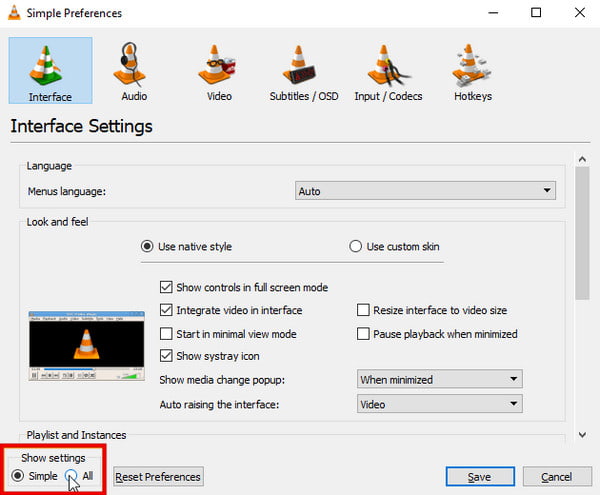This screenshot has width=600, height=495.
Task: Open the Menus language dropdown
Action: [x=425, y=191]
